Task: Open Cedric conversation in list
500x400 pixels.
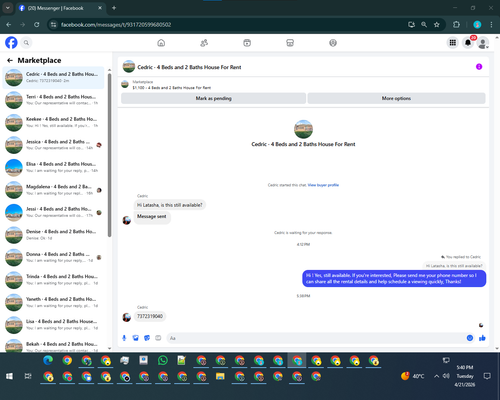Action: pos(53,77)
